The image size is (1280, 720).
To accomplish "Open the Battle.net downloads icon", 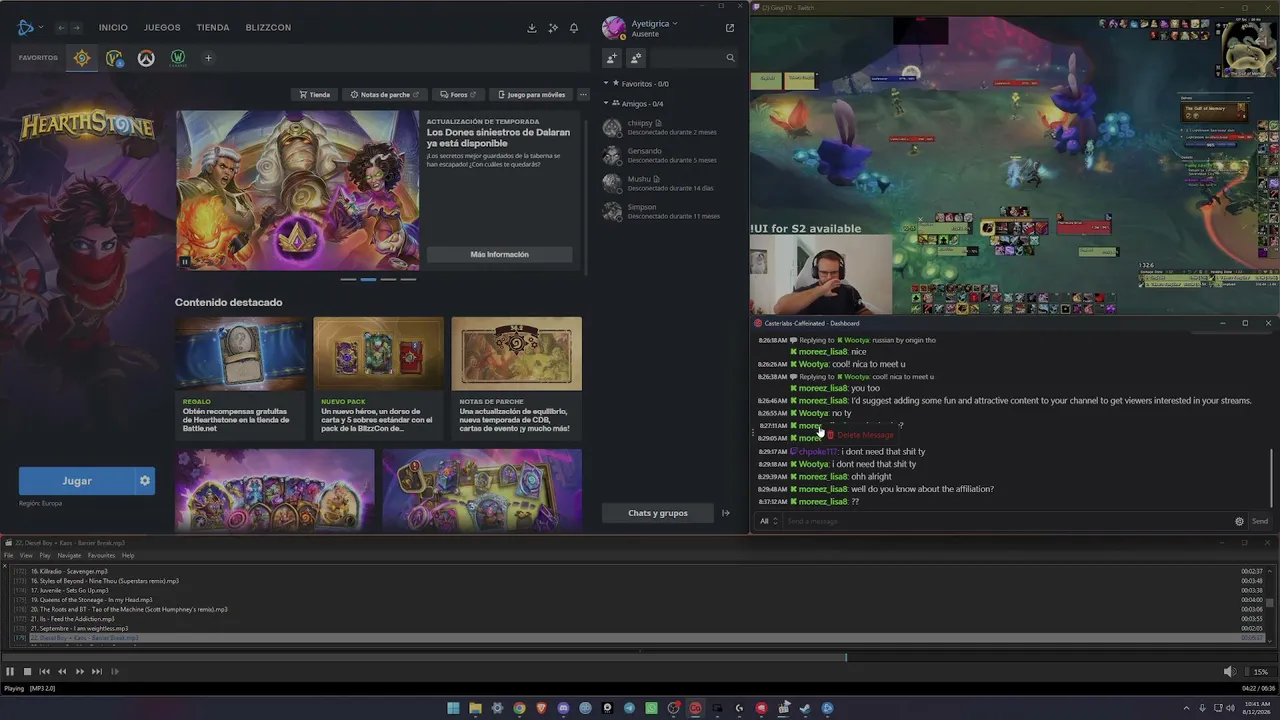I will tap(532, 28).
